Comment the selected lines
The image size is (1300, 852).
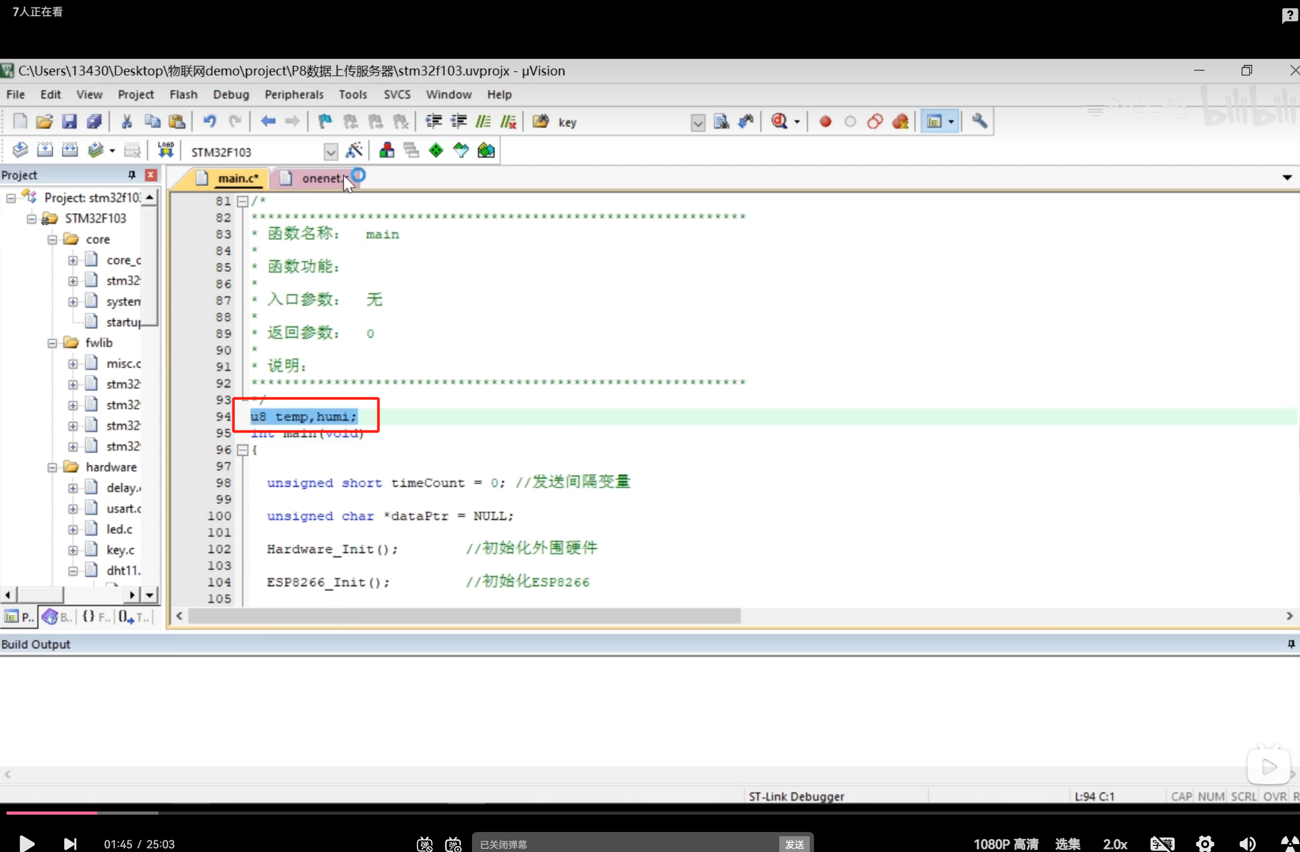point(483,122)
